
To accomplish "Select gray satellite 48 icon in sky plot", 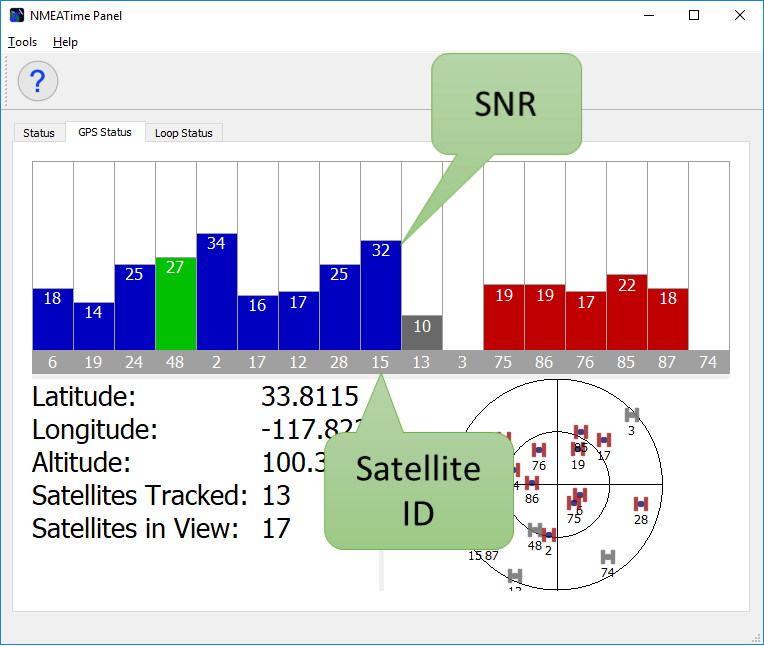I will [x=535, y=529].
